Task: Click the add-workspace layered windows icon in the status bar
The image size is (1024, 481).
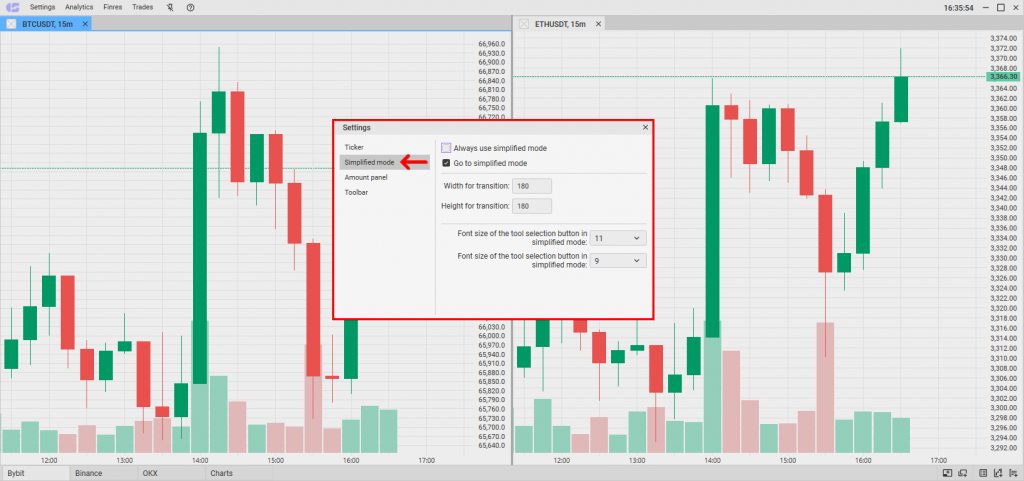Action: tap(963, 473)
